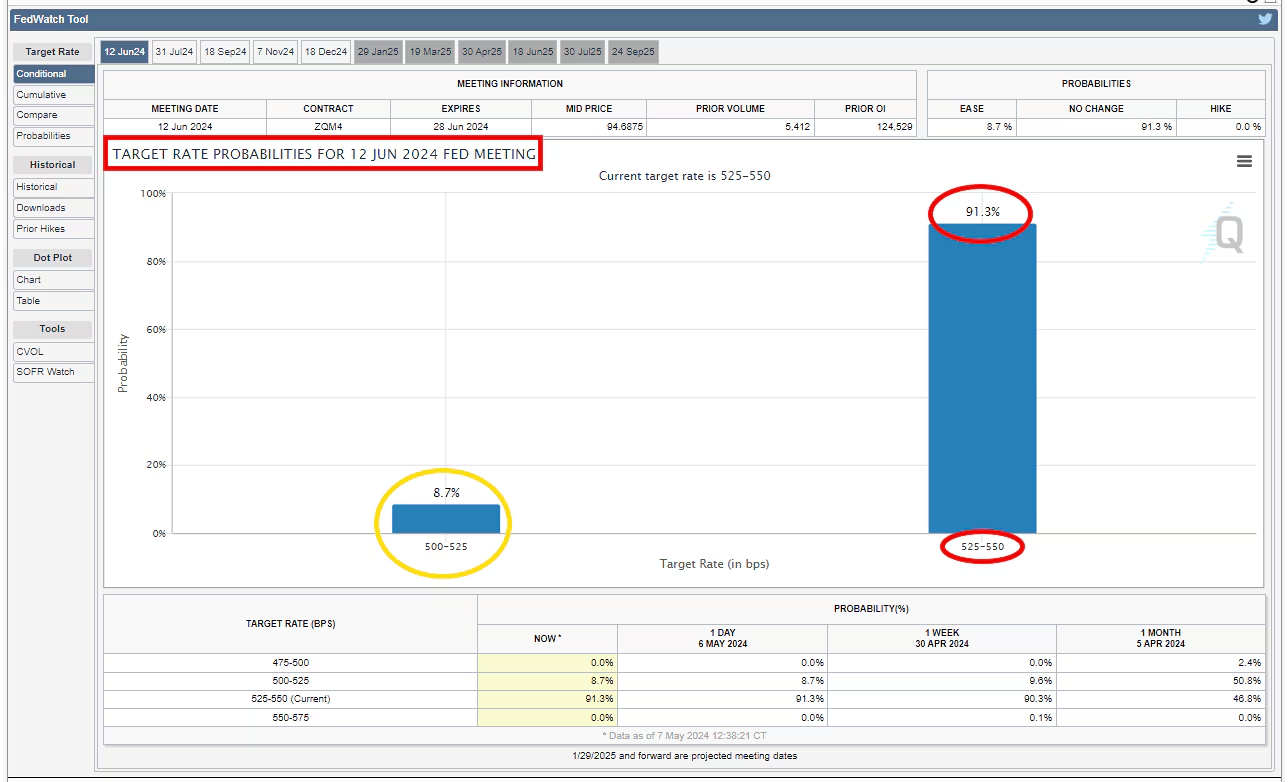This screenshot has height=782, width=1288.
Task: Go to the 30 Jul25 meeting tab
Action: (583, 52)
